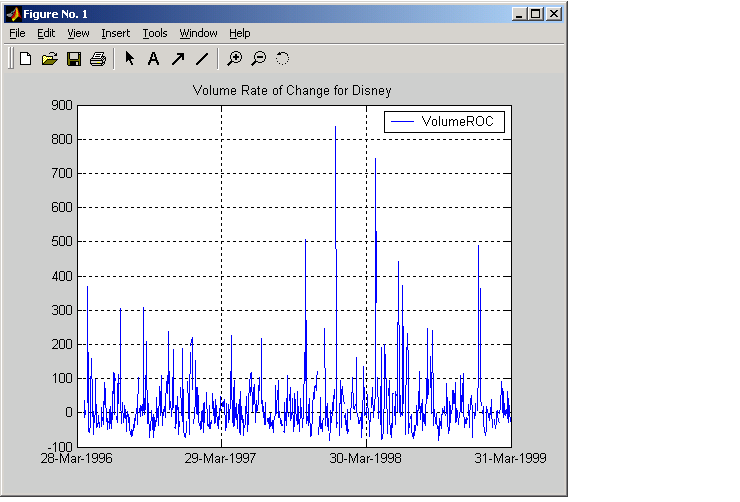Open the File menu
This screenshot has height=502, width=740.
tap(17, 33)
